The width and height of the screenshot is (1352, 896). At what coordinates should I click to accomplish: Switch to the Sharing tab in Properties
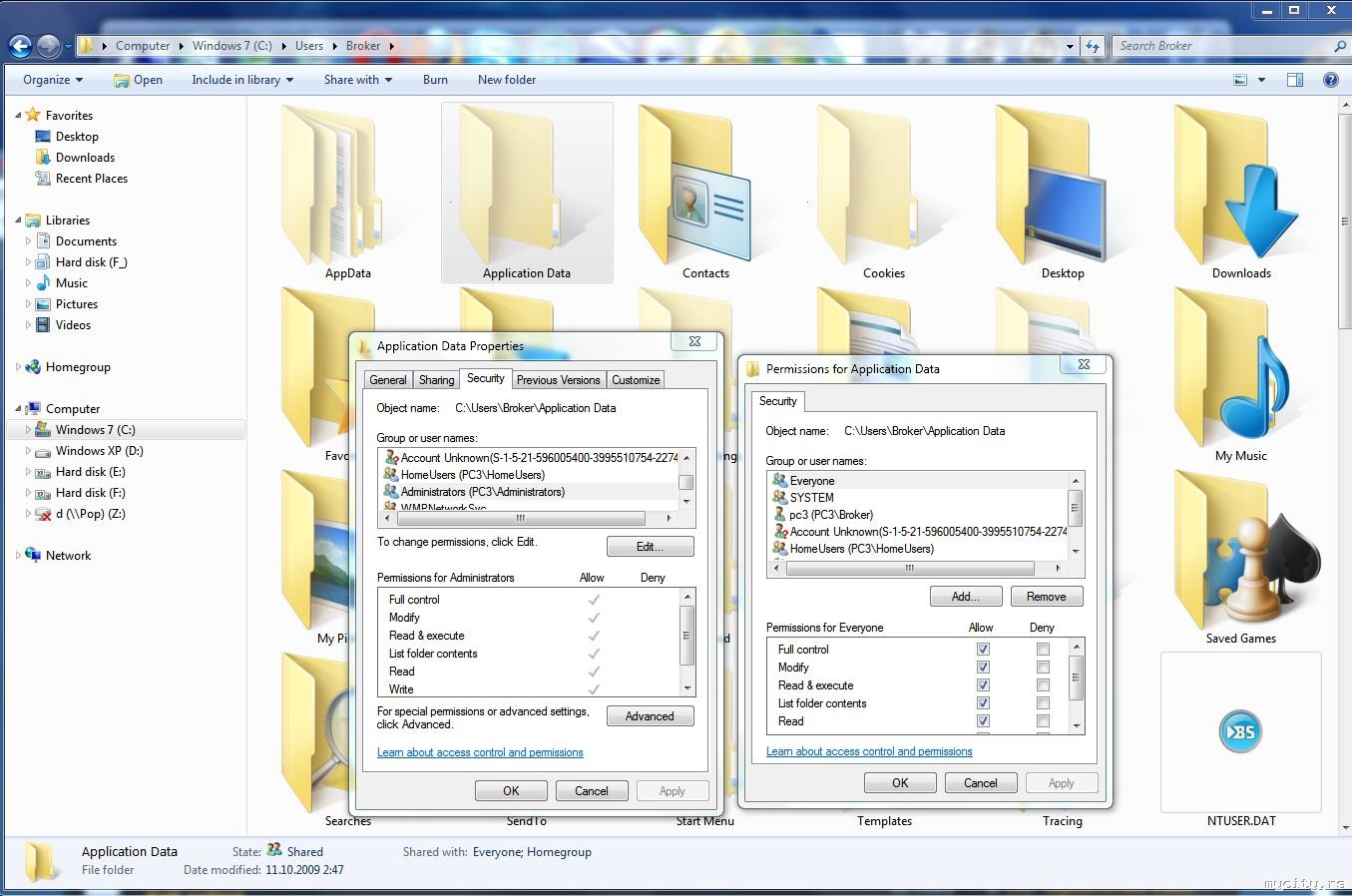(436, 380)
